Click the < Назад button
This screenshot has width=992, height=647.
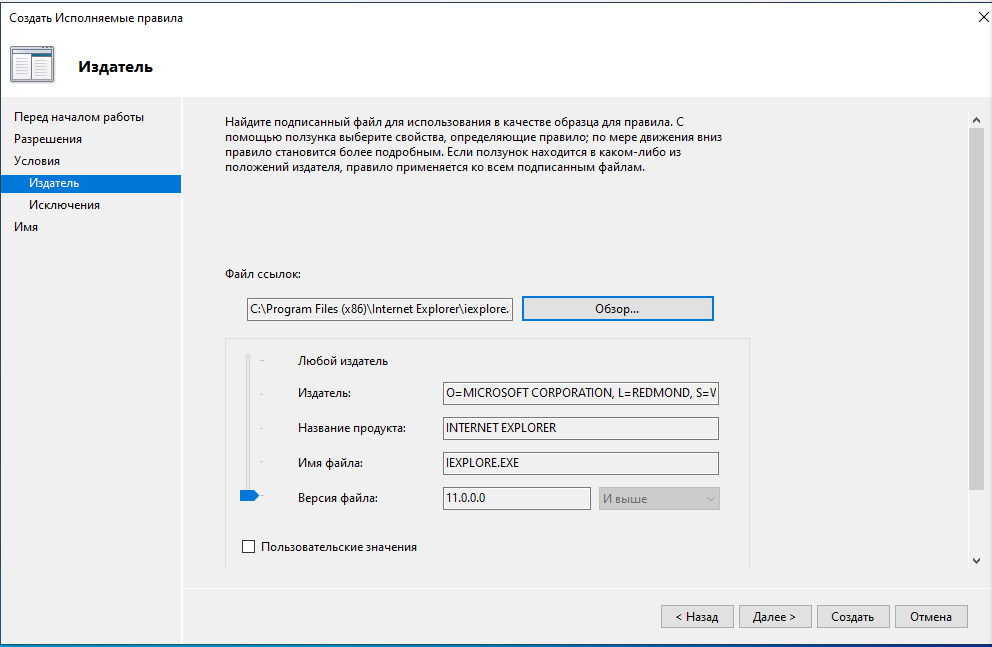pyautogui.click(x=697, y=617)
